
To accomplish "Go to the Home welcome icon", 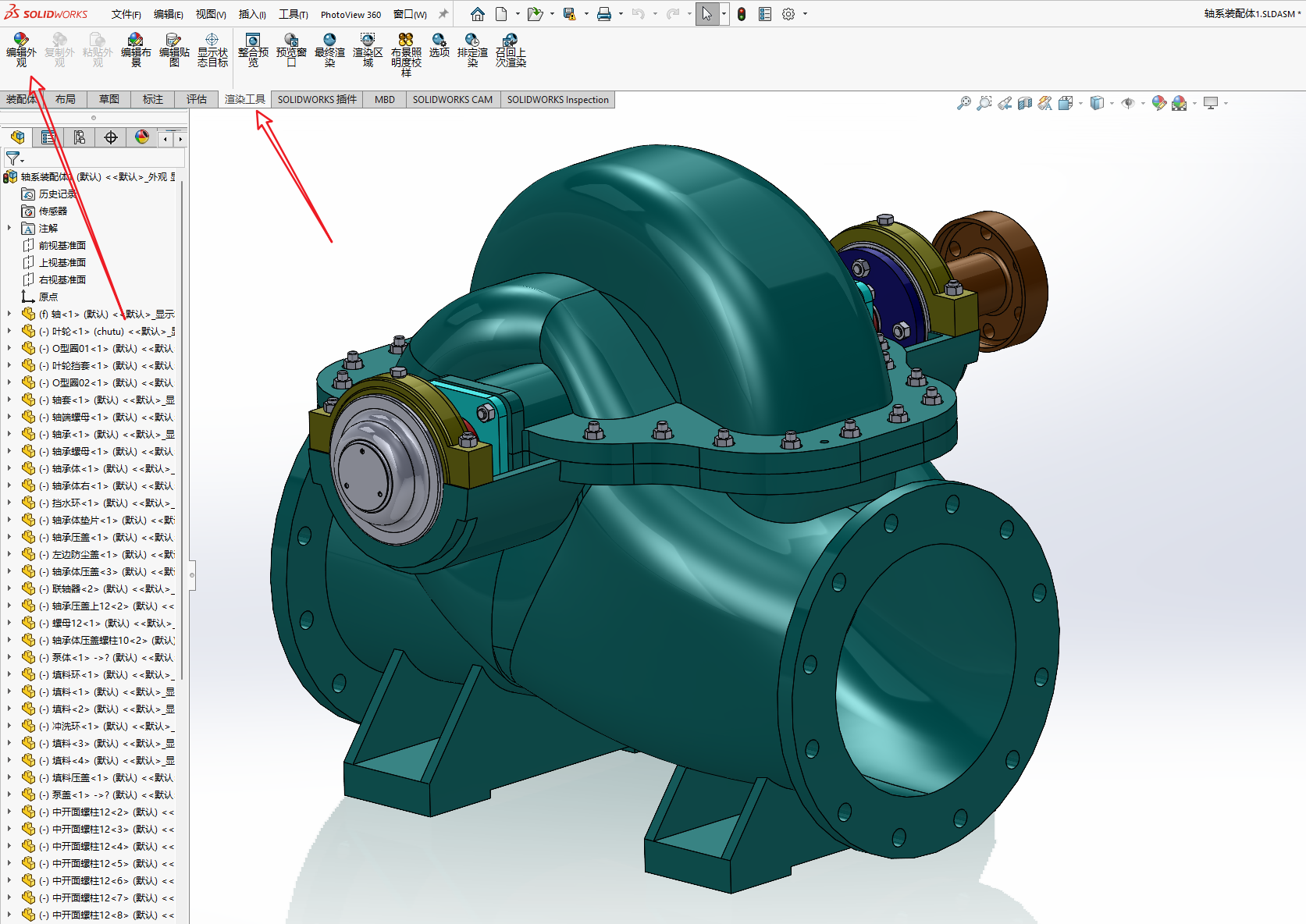I will pos(478,14).
